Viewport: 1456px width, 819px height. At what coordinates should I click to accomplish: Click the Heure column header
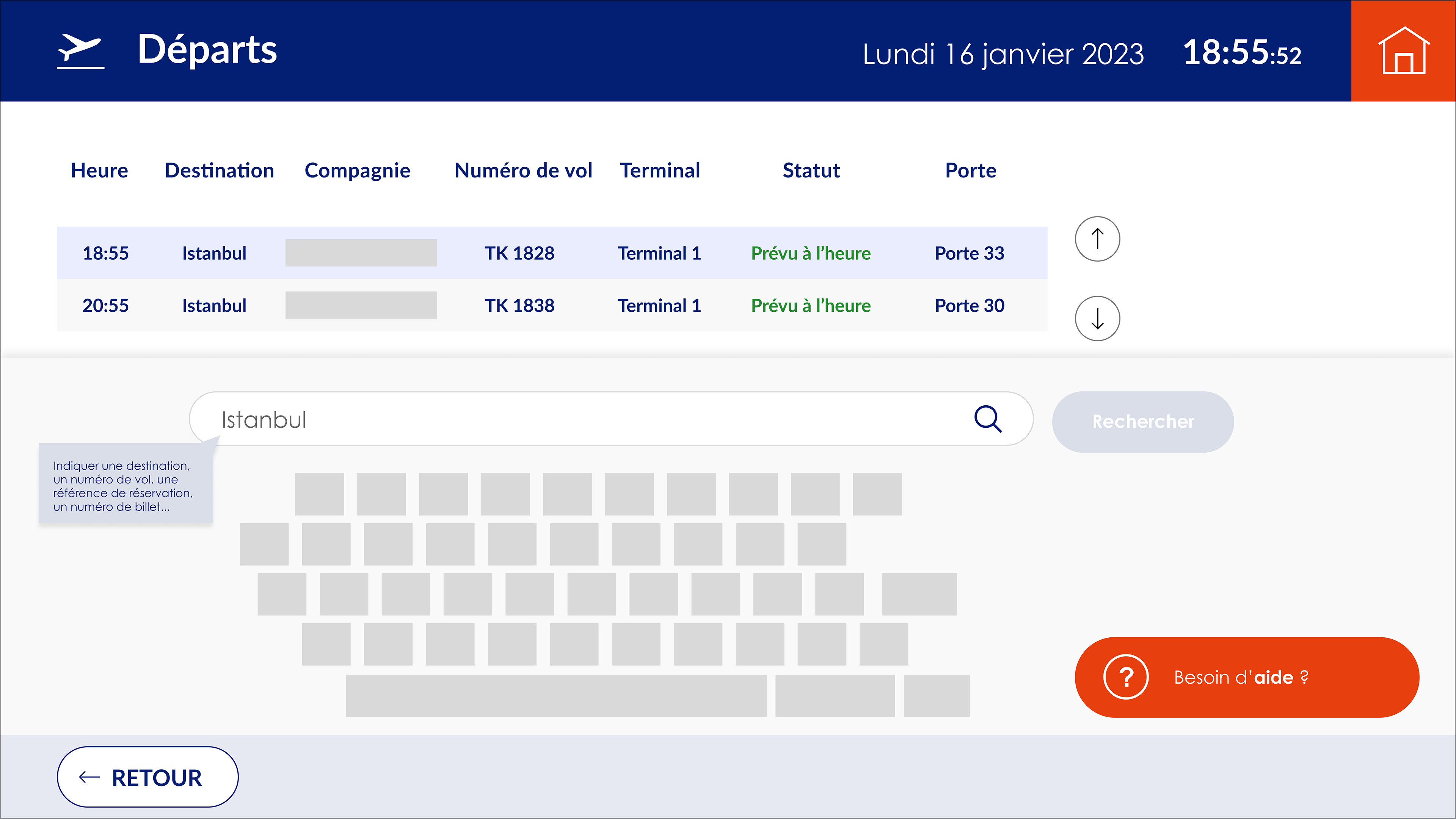(99, 170)
